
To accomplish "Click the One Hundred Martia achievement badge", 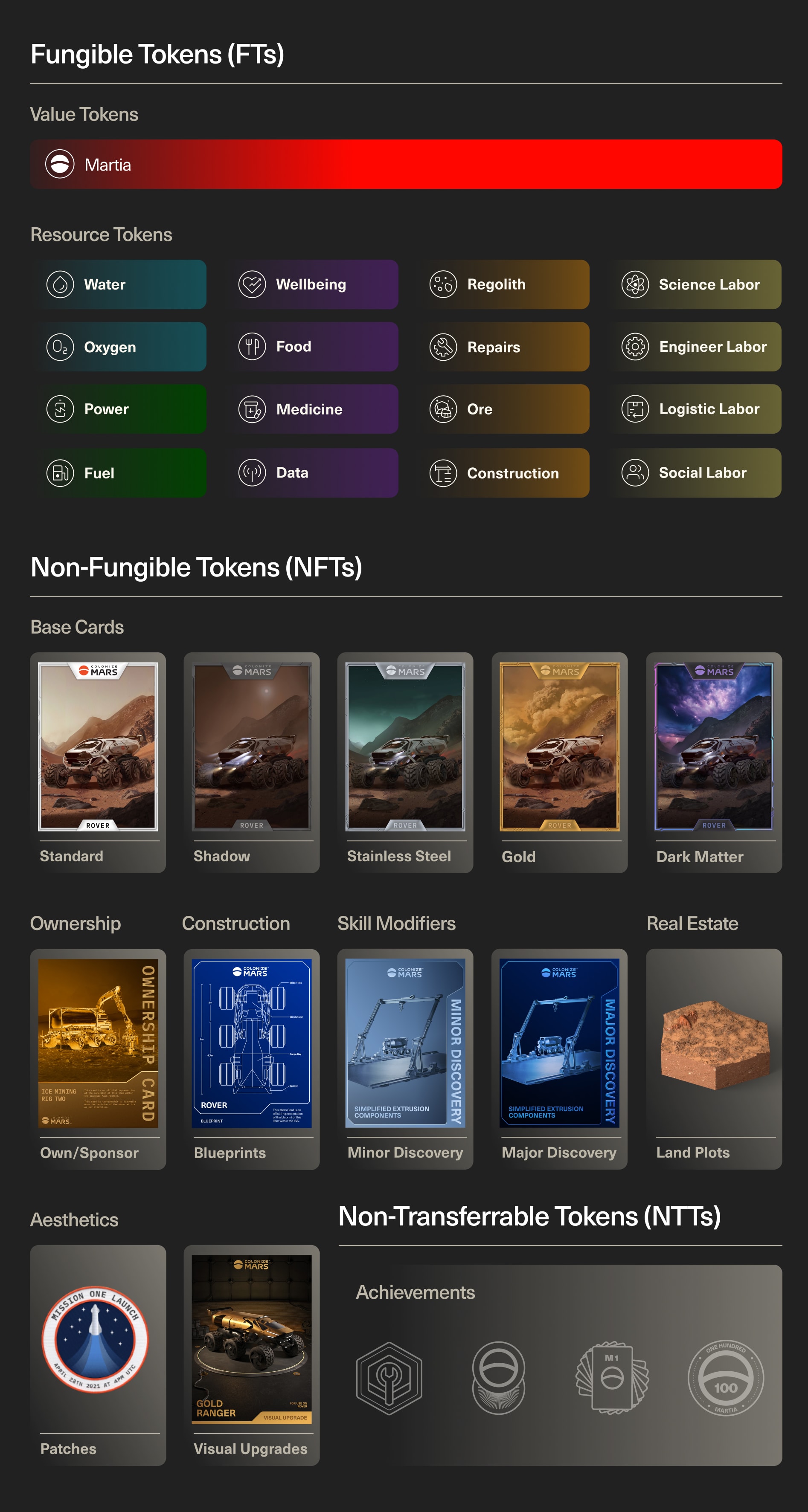I will 725,1378.
